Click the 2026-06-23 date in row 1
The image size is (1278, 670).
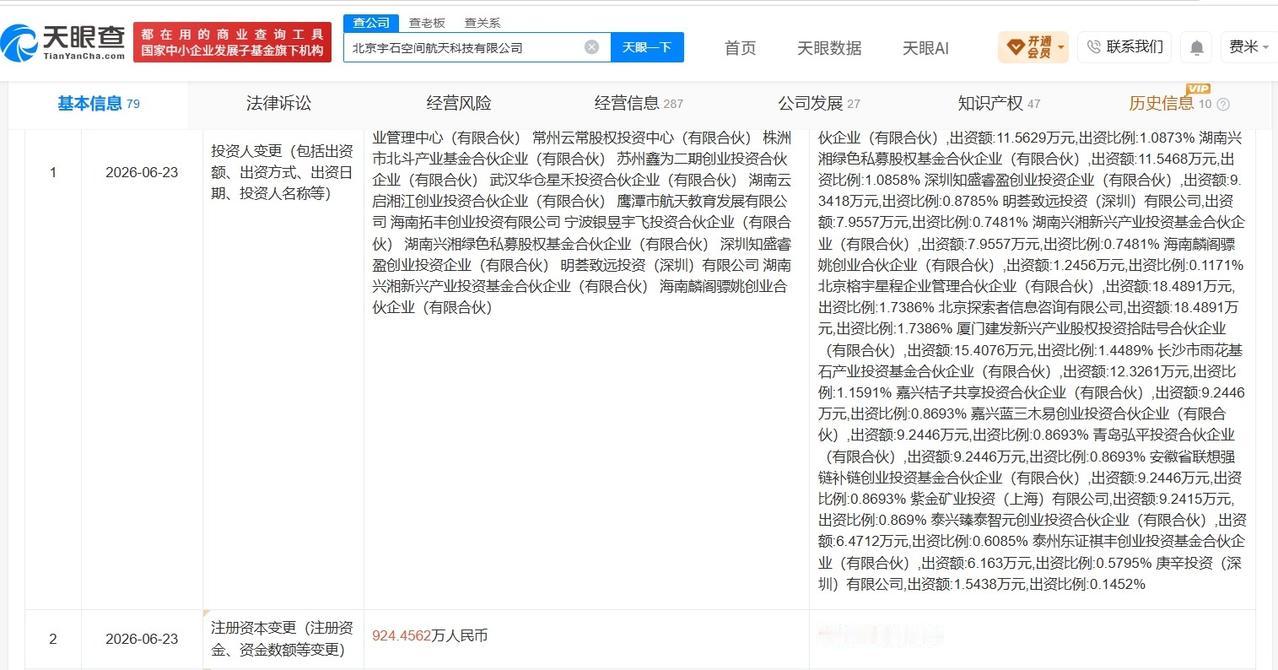[142, 172]
